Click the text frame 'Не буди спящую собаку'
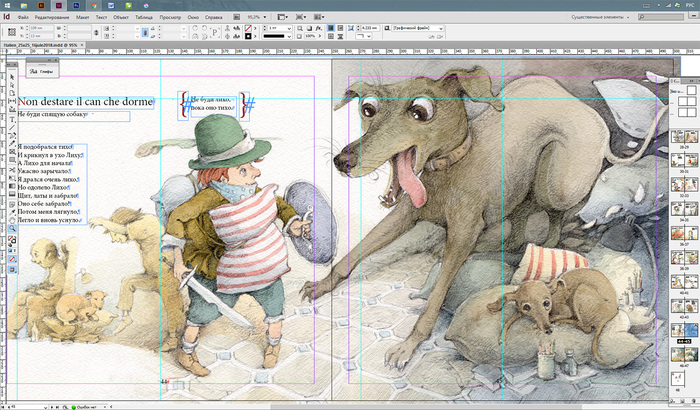 tap(53, 115)
